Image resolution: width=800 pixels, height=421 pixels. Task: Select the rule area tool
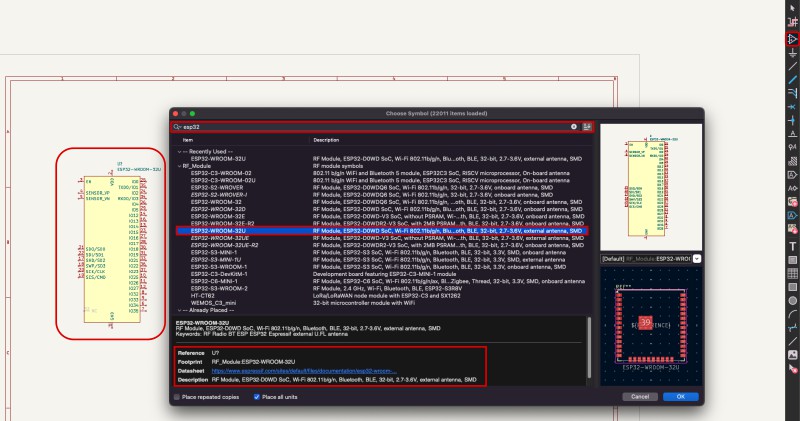(792, 161)
